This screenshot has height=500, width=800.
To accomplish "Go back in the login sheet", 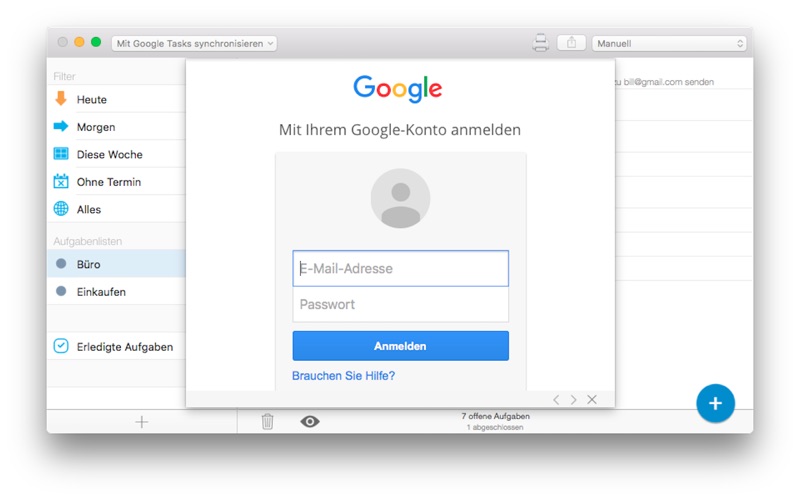I will (x=556, y=399).
